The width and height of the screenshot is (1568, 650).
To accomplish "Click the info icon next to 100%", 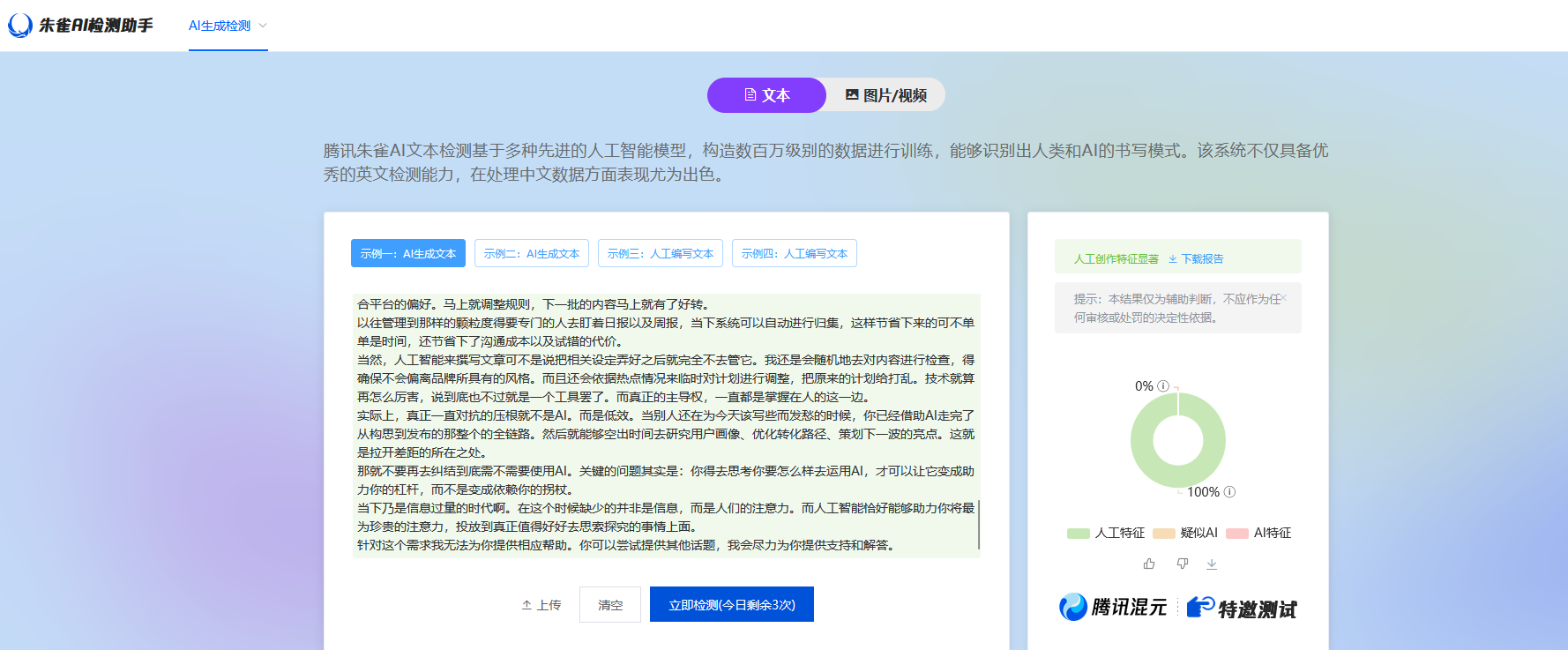I will [1230, 492].
